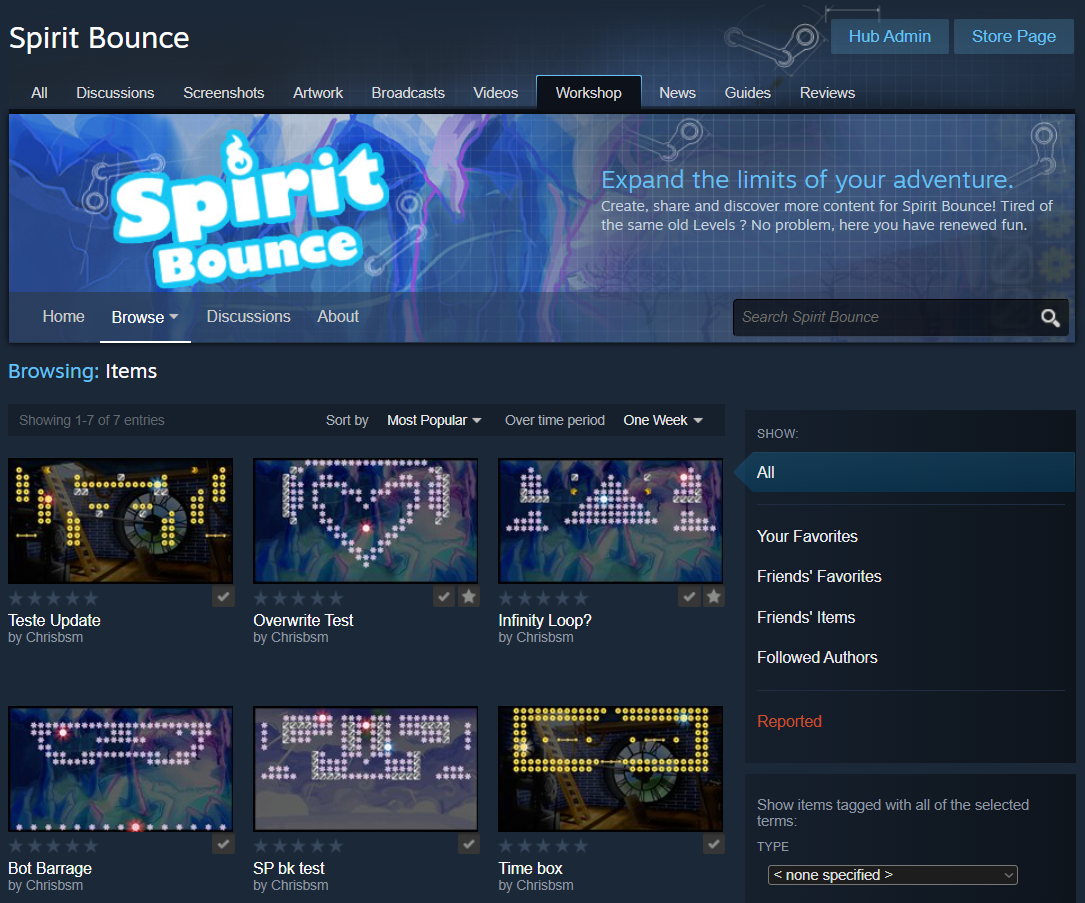Expand the One Week time period dropdown
Image resolution: width=1085 pixels, height=903 pixels.
662,421
